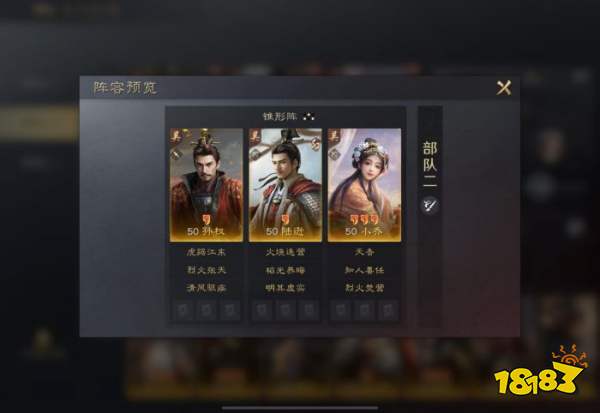Screen dimensions: 600x413
Task: Click the 锥形阵 formation label
Action: coord(280,116)
